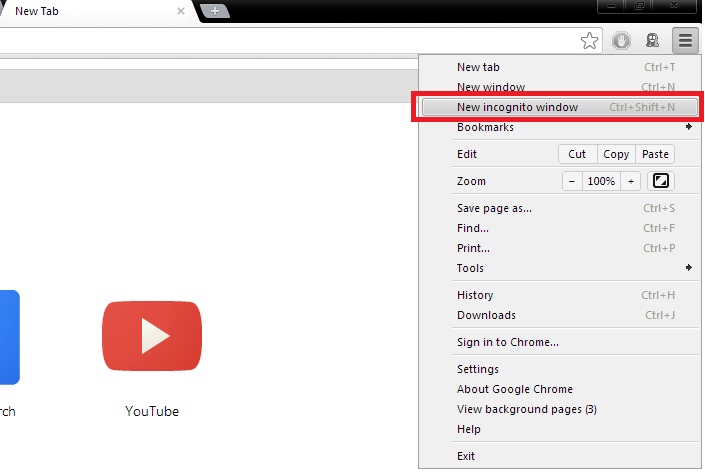The height and width of the screenshot is (474, 705).
Task: Click the bookmark star icon
Action: click(590, 41)
